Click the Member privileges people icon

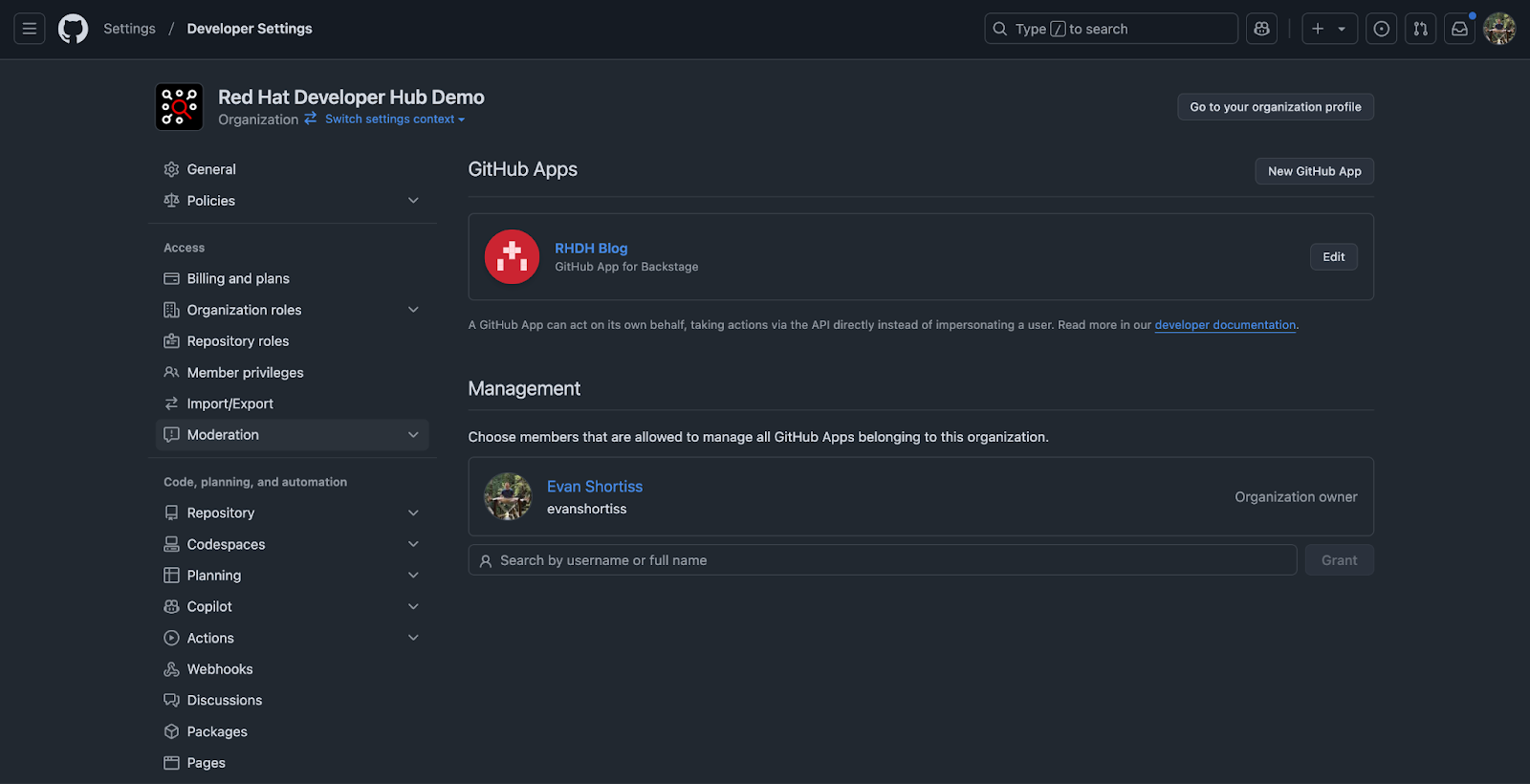point(171,372)
